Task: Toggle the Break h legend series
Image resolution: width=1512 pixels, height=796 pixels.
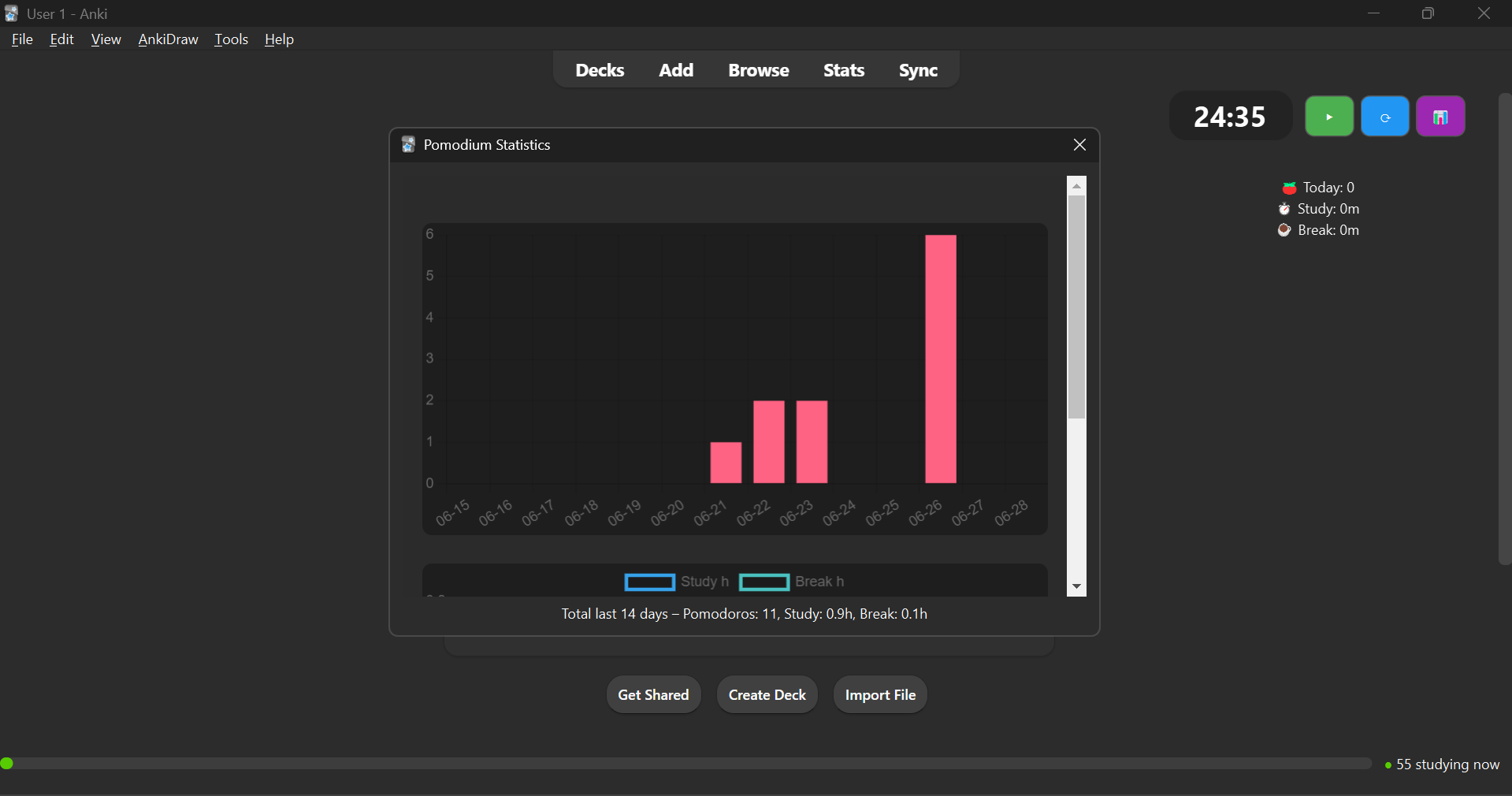Action: [x=791, y=582]
